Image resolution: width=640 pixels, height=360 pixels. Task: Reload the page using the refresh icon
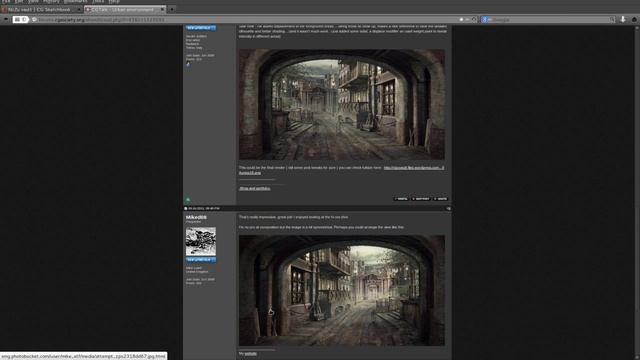point(474,19)
